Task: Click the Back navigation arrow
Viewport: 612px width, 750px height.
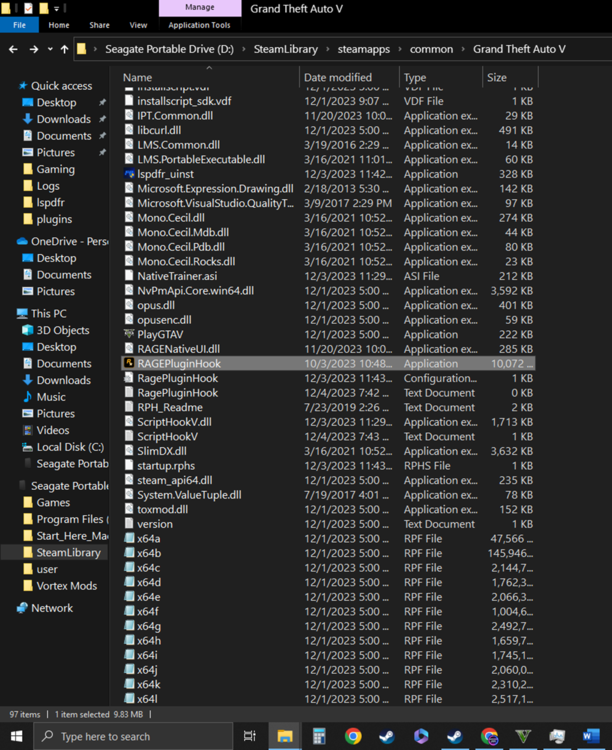Action: point(13,49)
